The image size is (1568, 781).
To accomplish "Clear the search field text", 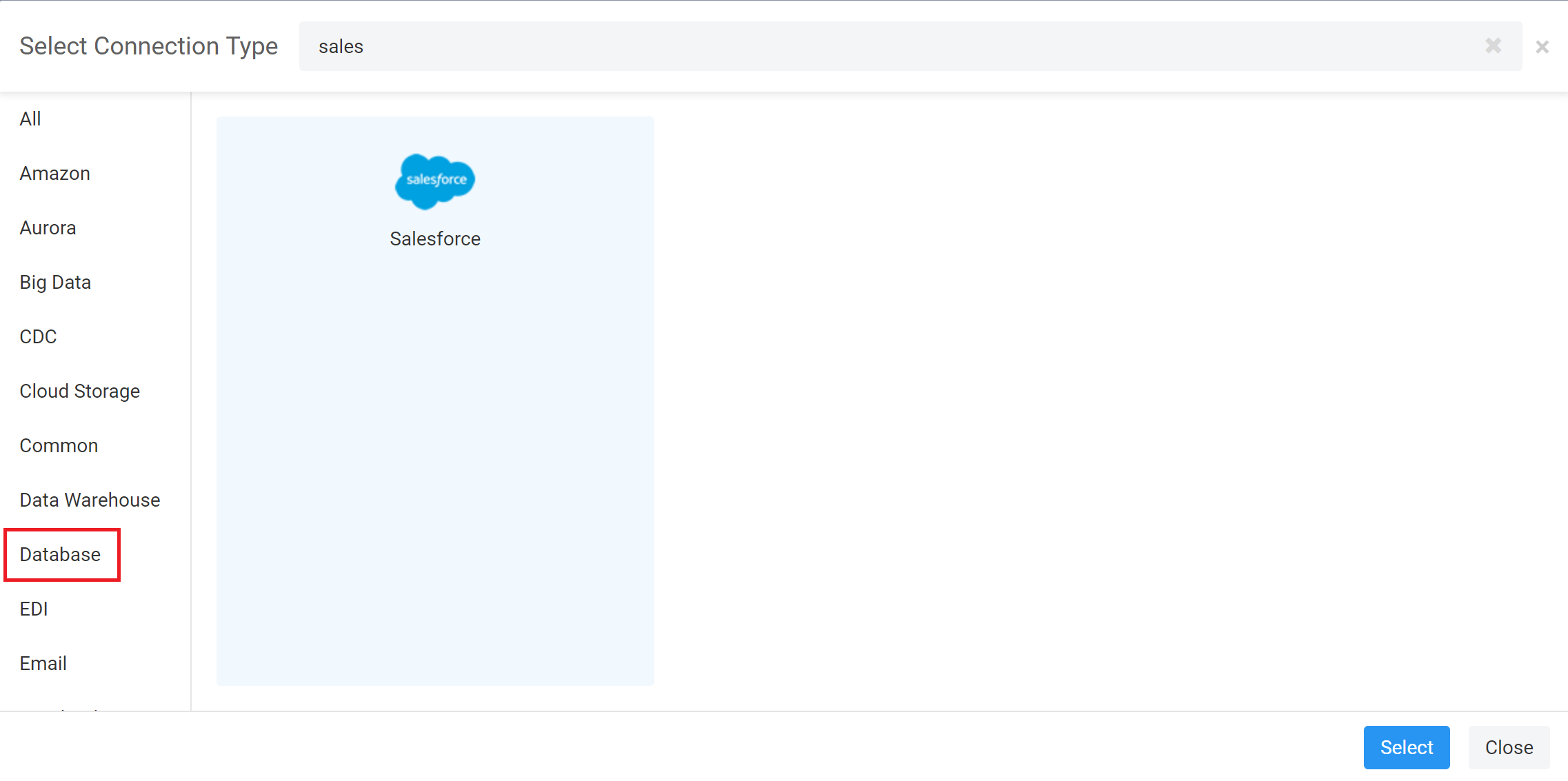I will click(x=1493, y=46).
